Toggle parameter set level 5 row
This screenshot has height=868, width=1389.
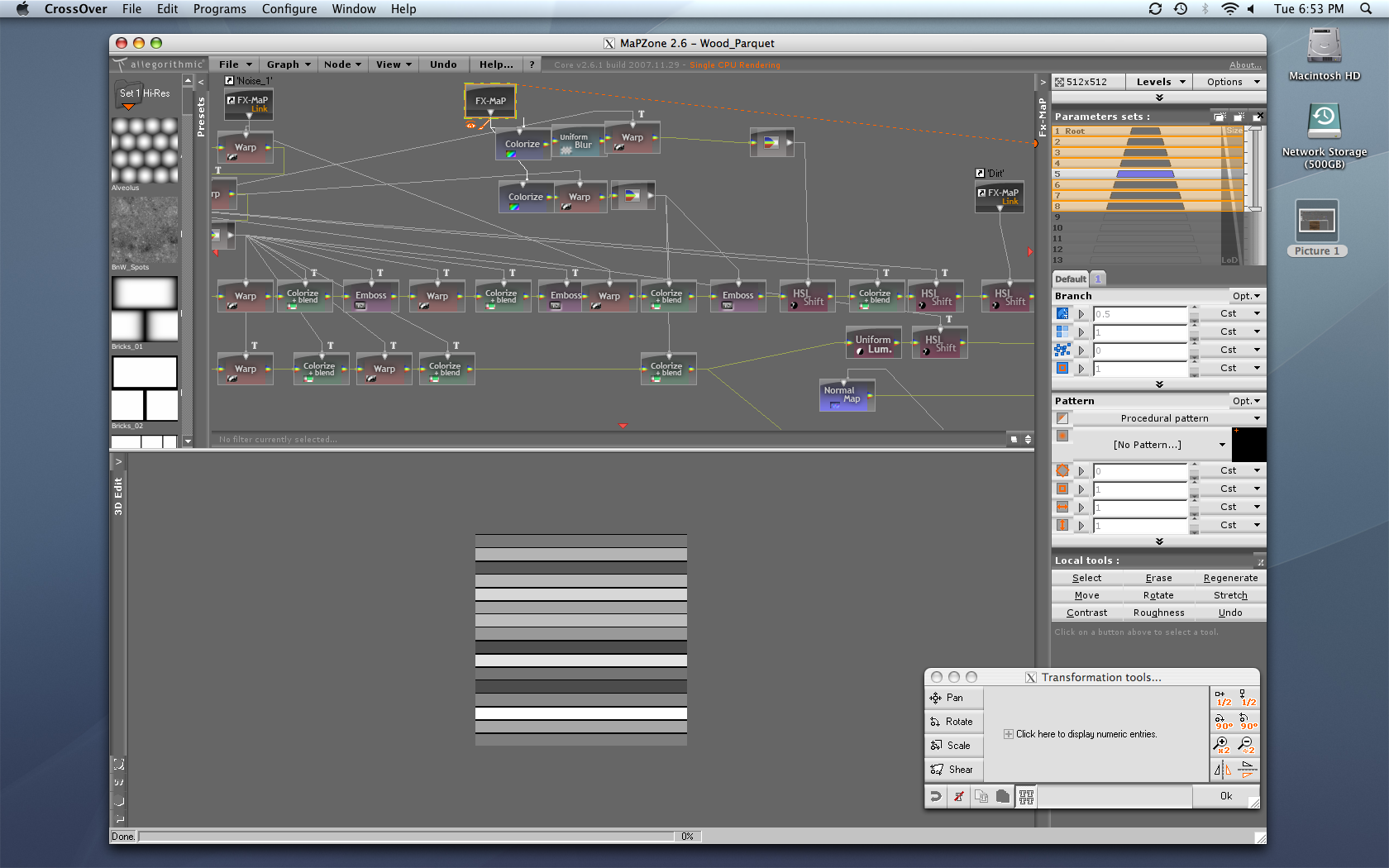coord(1145,174)
